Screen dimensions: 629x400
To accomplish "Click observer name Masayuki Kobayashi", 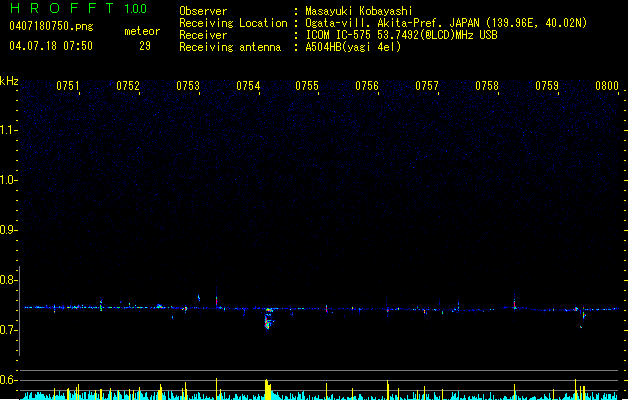I will (x=359, y=11).
